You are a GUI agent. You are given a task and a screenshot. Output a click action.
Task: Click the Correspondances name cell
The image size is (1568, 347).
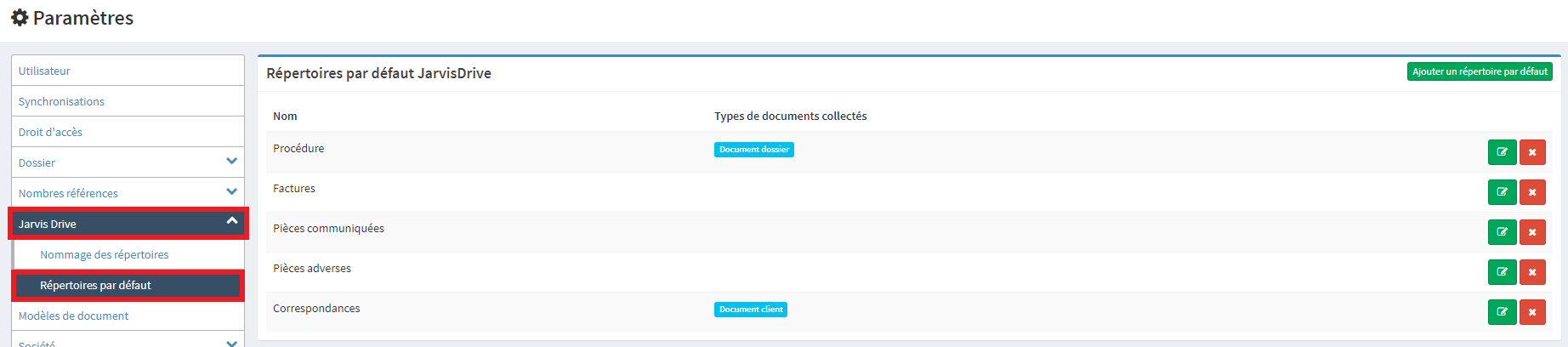(x=316, y=308)
